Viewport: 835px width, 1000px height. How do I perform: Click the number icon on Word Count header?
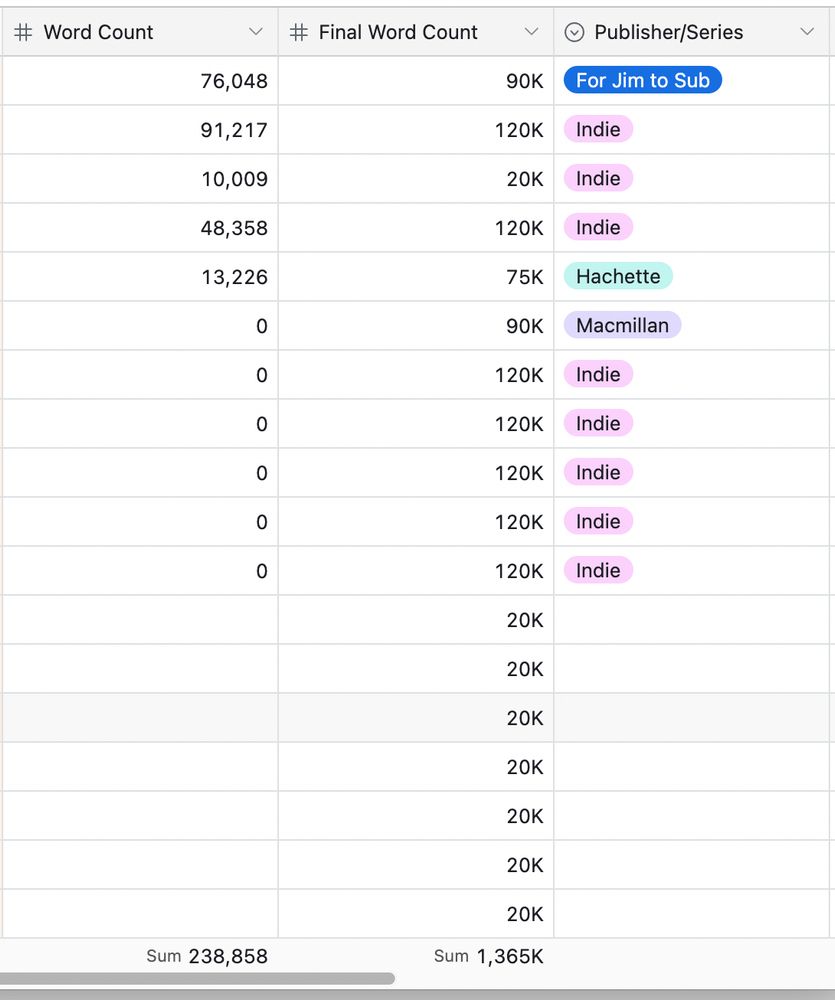click(x=22, y=31)
